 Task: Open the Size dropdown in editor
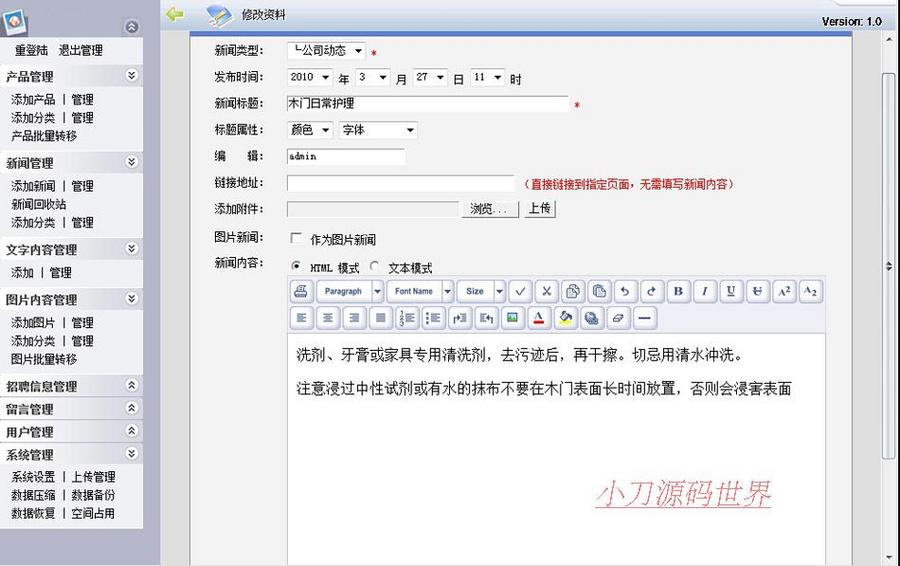click(x=481, y=291)
